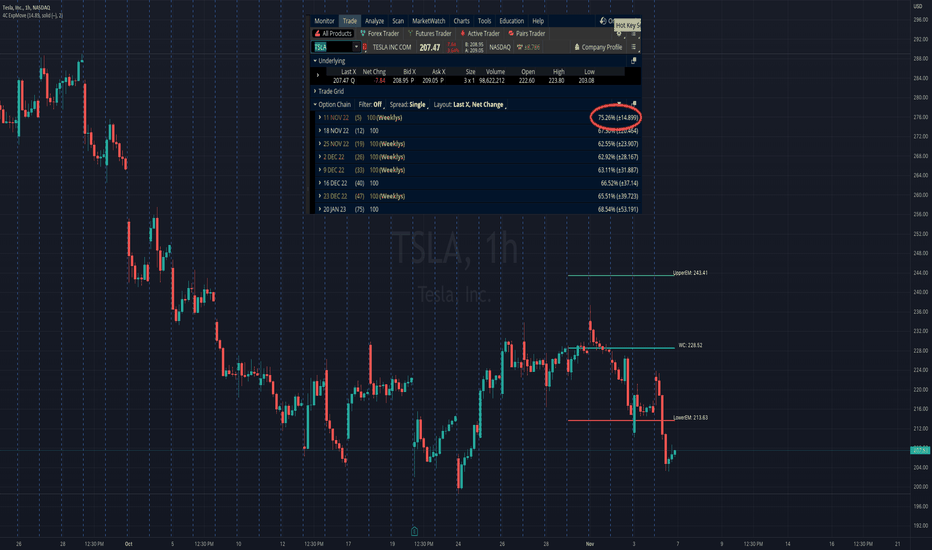Expand the 2 DEC 22 expiration row
932x550 pixels.
(x=320, y=157)
